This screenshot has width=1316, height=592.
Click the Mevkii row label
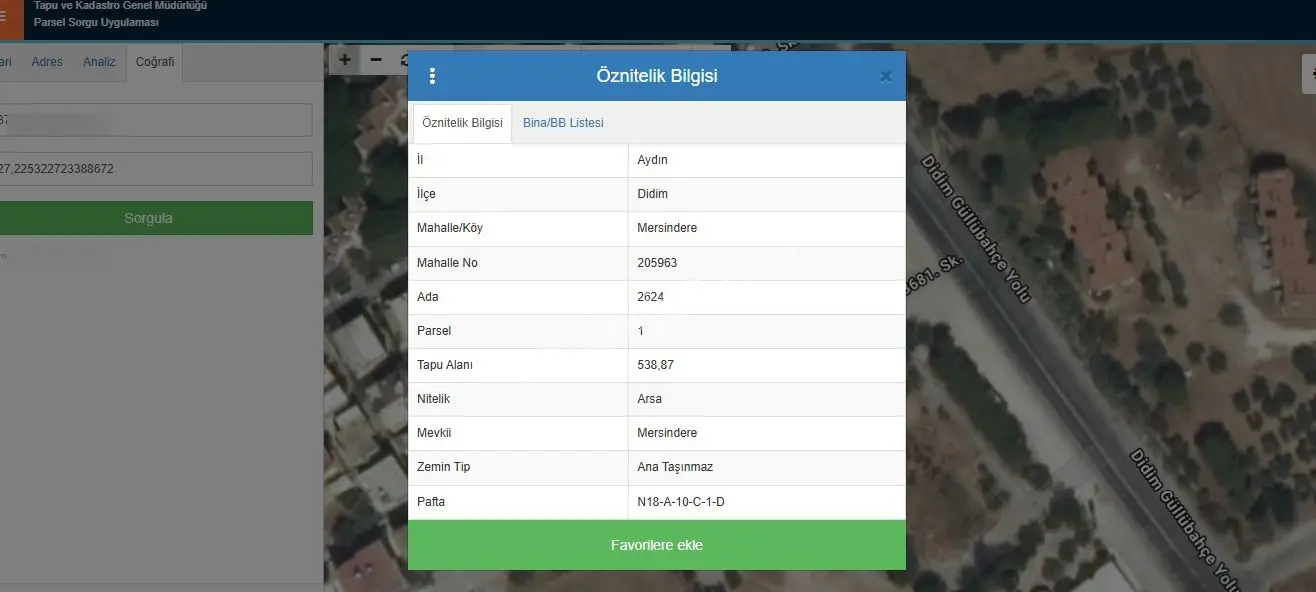pos(434,433)
